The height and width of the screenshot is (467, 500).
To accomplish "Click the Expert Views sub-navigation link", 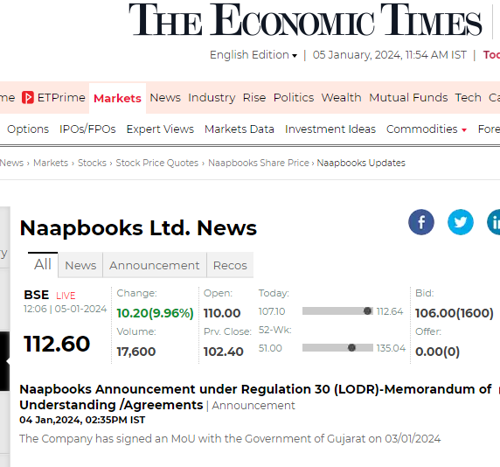I will point(160,129).
